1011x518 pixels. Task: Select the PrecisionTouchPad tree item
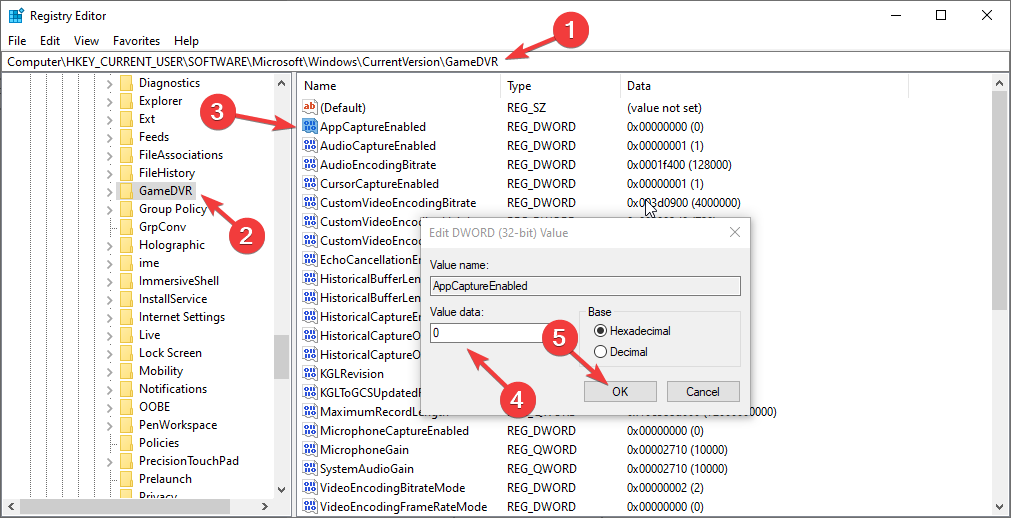click(x=189, y=461)
